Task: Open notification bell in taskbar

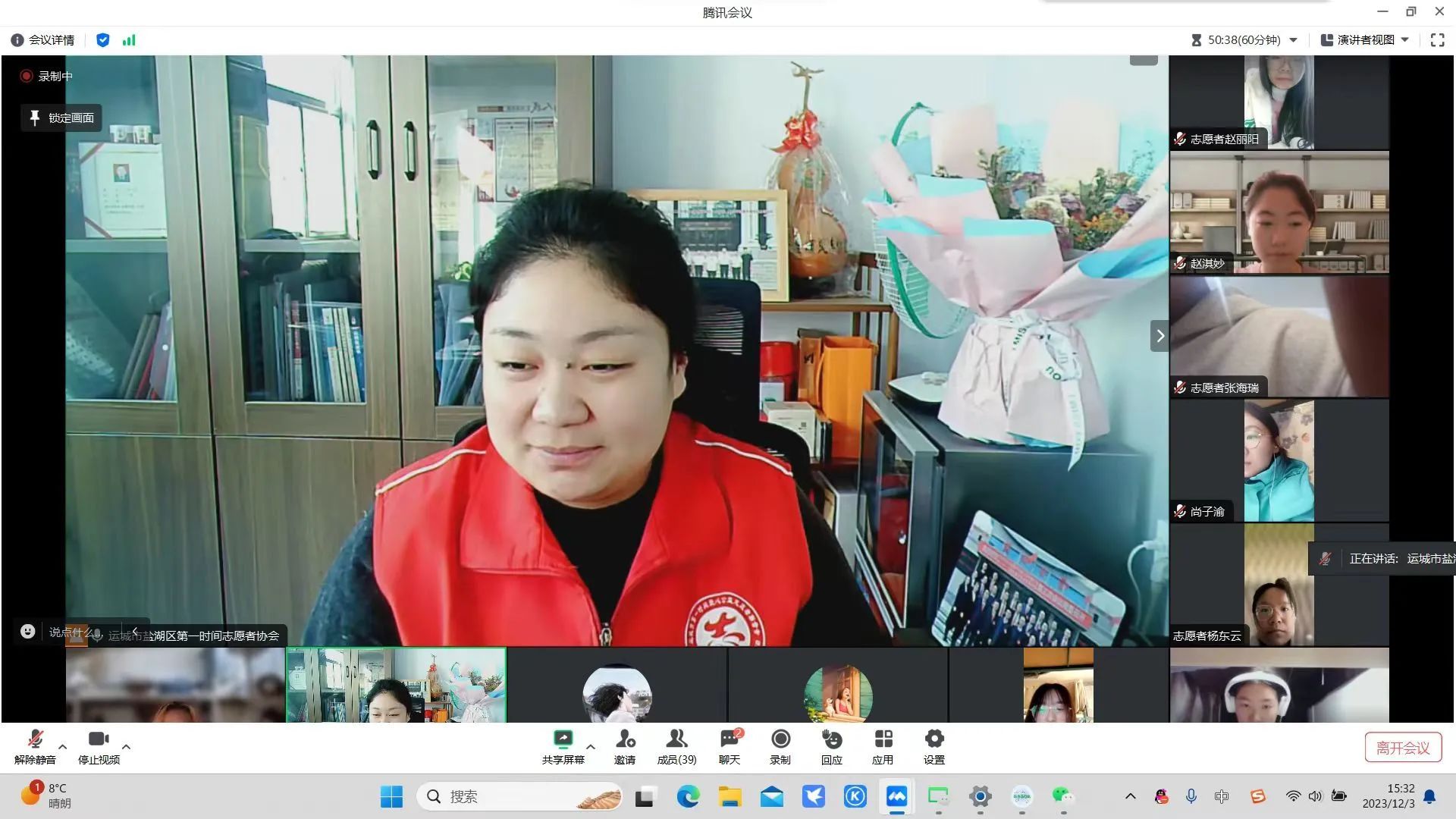Action: [x=1429, y=796]
